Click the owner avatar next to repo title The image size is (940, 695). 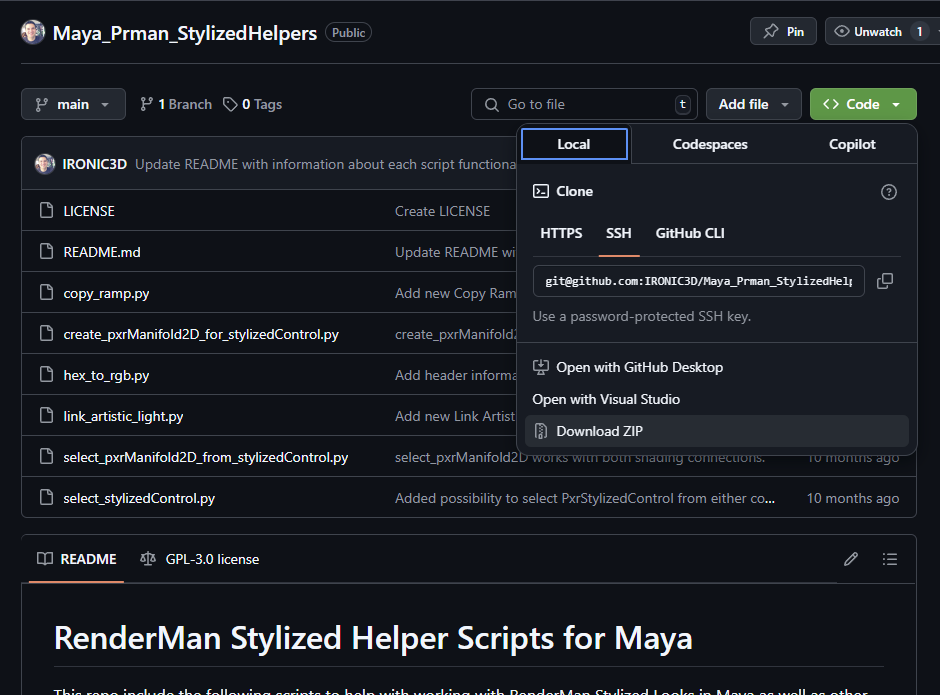tap(33, 32)
